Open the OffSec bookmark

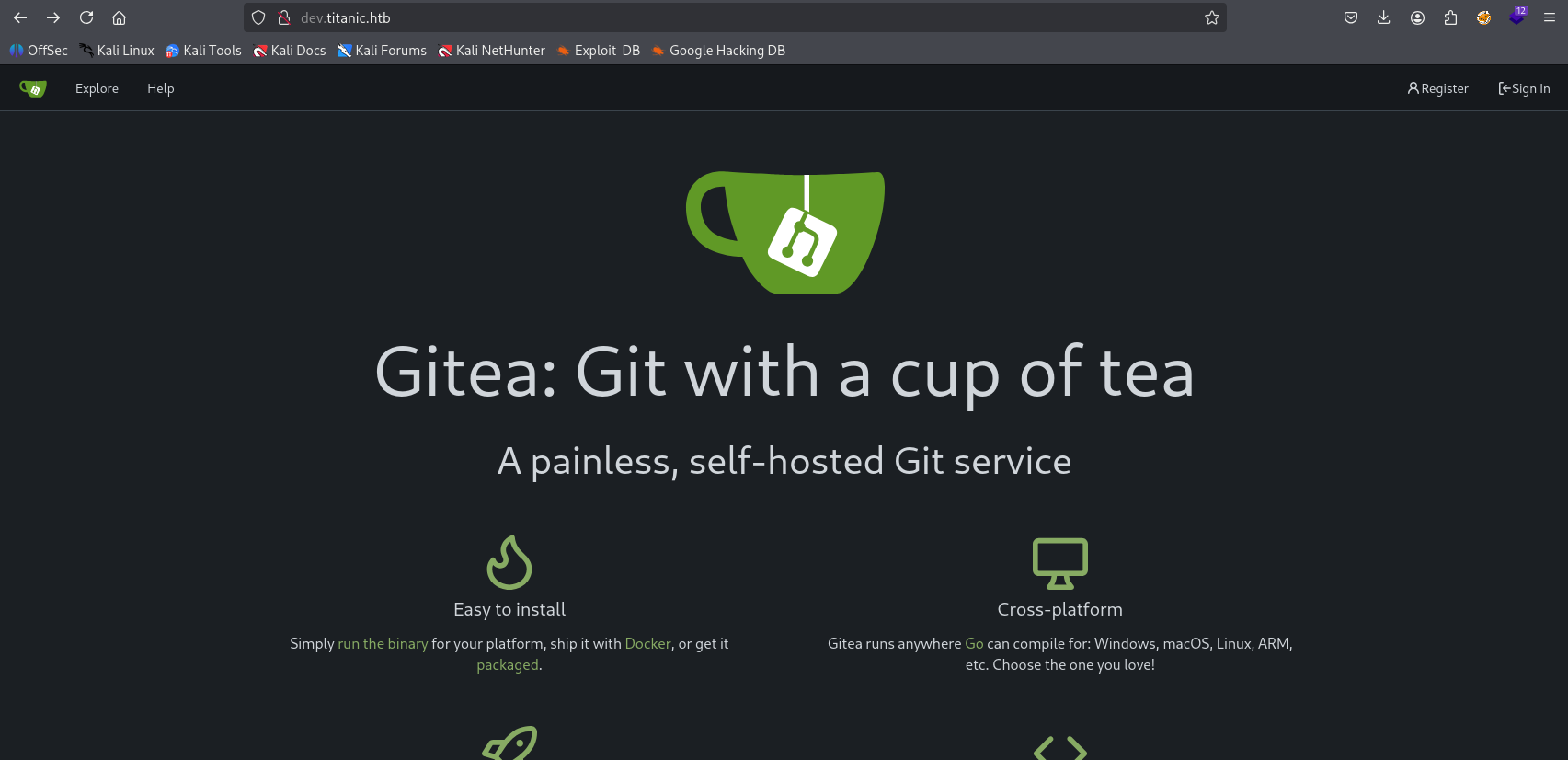coord(39,51)
